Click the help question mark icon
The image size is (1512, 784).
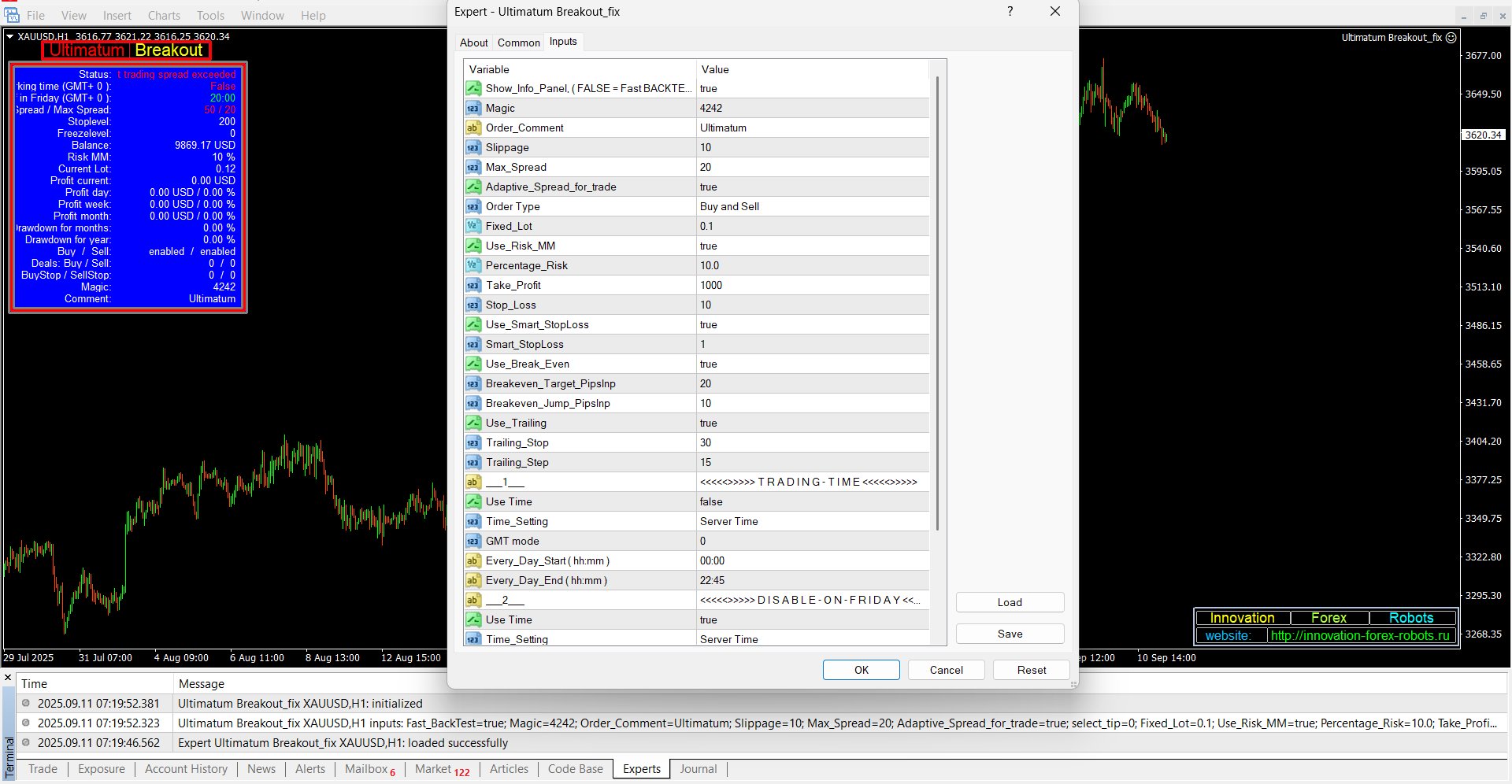pos(1010,11)
